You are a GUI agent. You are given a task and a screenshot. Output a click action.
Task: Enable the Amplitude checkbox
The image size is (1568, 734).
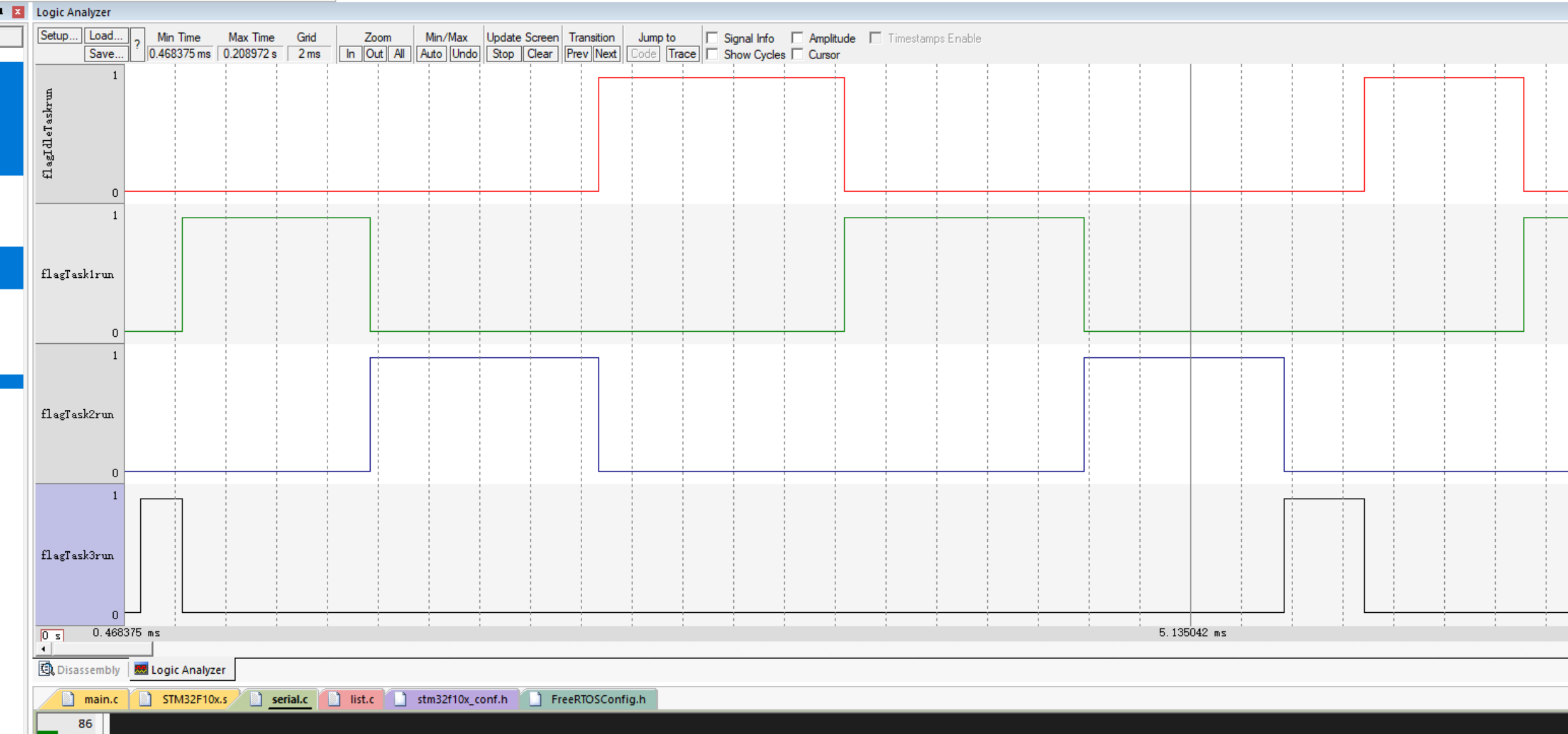798,38
